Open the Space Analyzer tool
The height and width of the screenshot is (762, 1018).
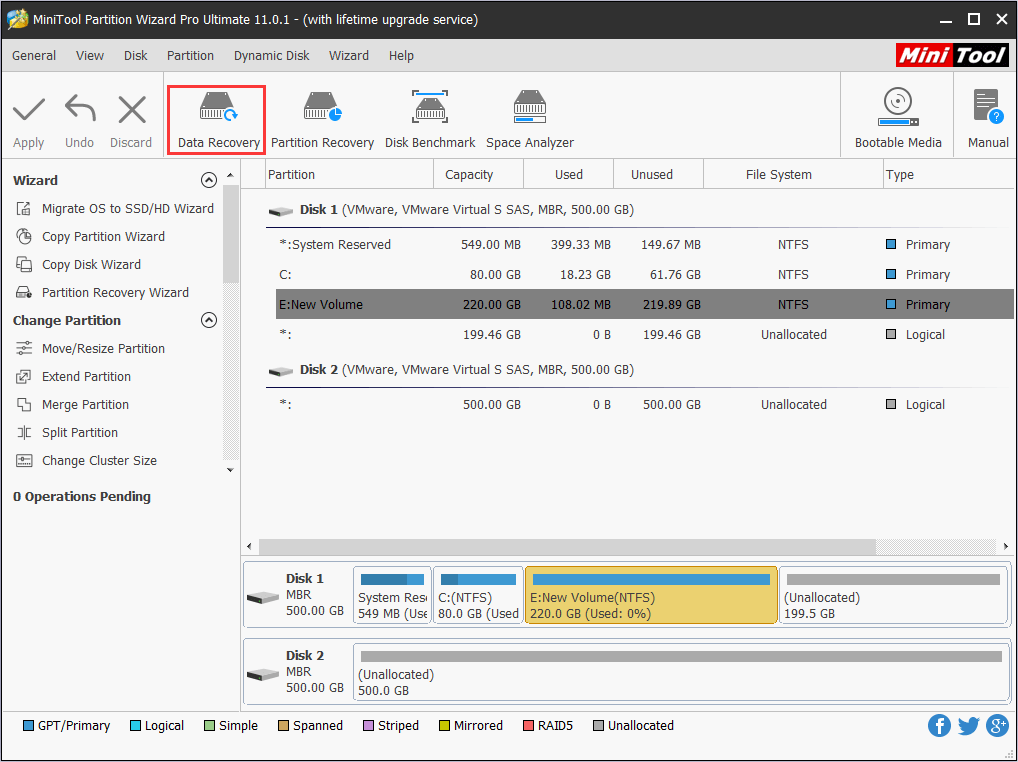pyautogui.click(x=530, y=121)
